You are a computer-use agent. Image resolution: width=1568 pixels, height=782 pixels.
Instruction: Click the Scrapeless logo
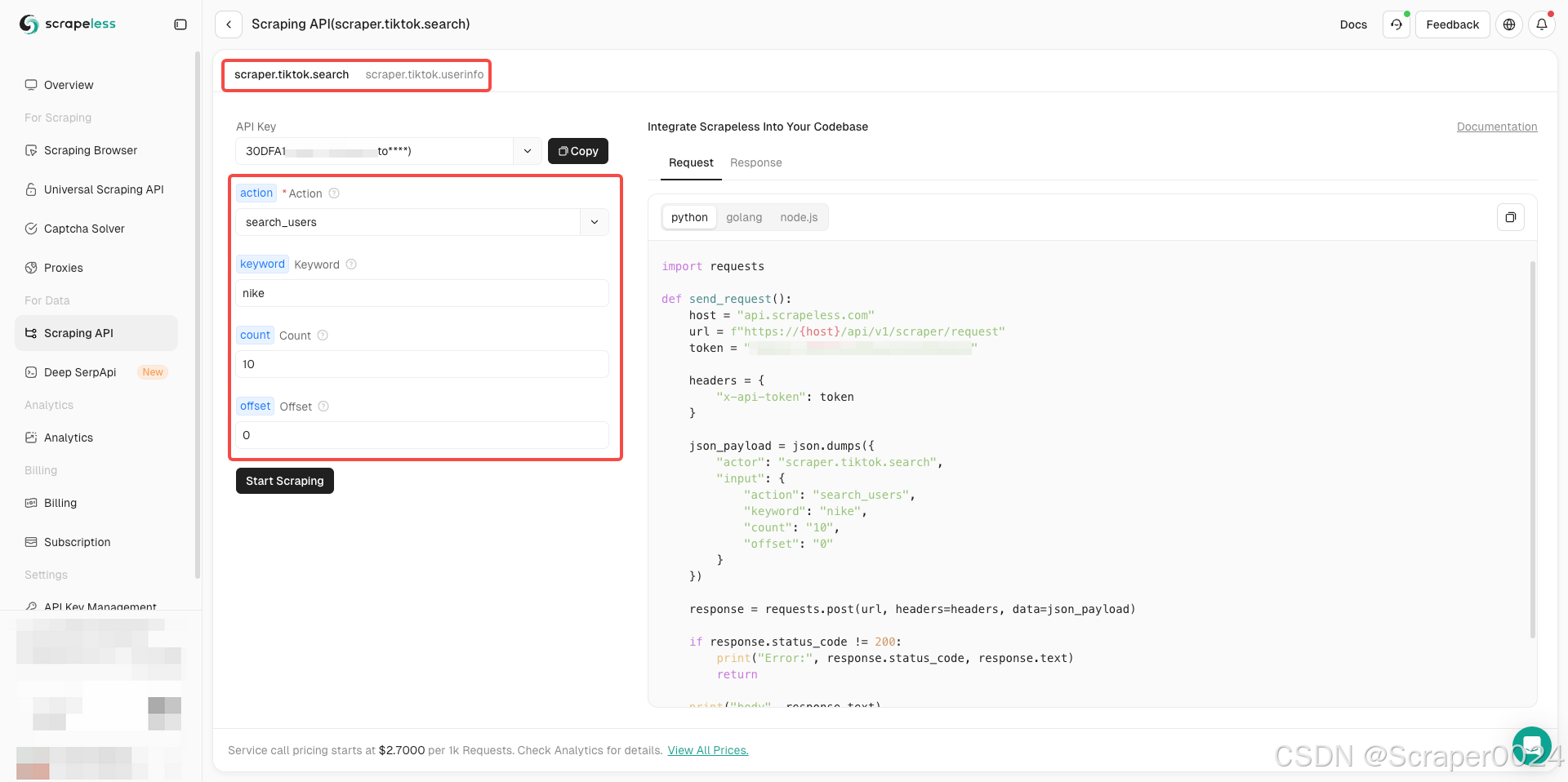[x=68, y=24]
